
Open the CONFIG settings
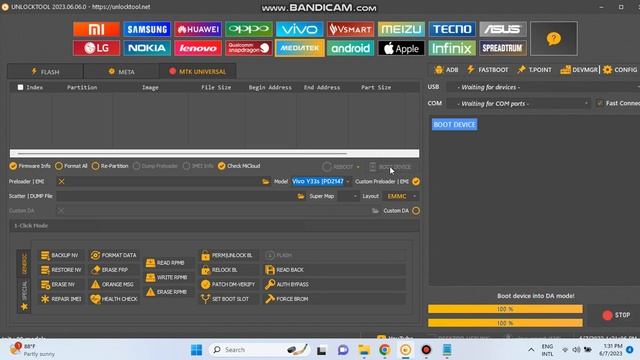pos(620,70)
